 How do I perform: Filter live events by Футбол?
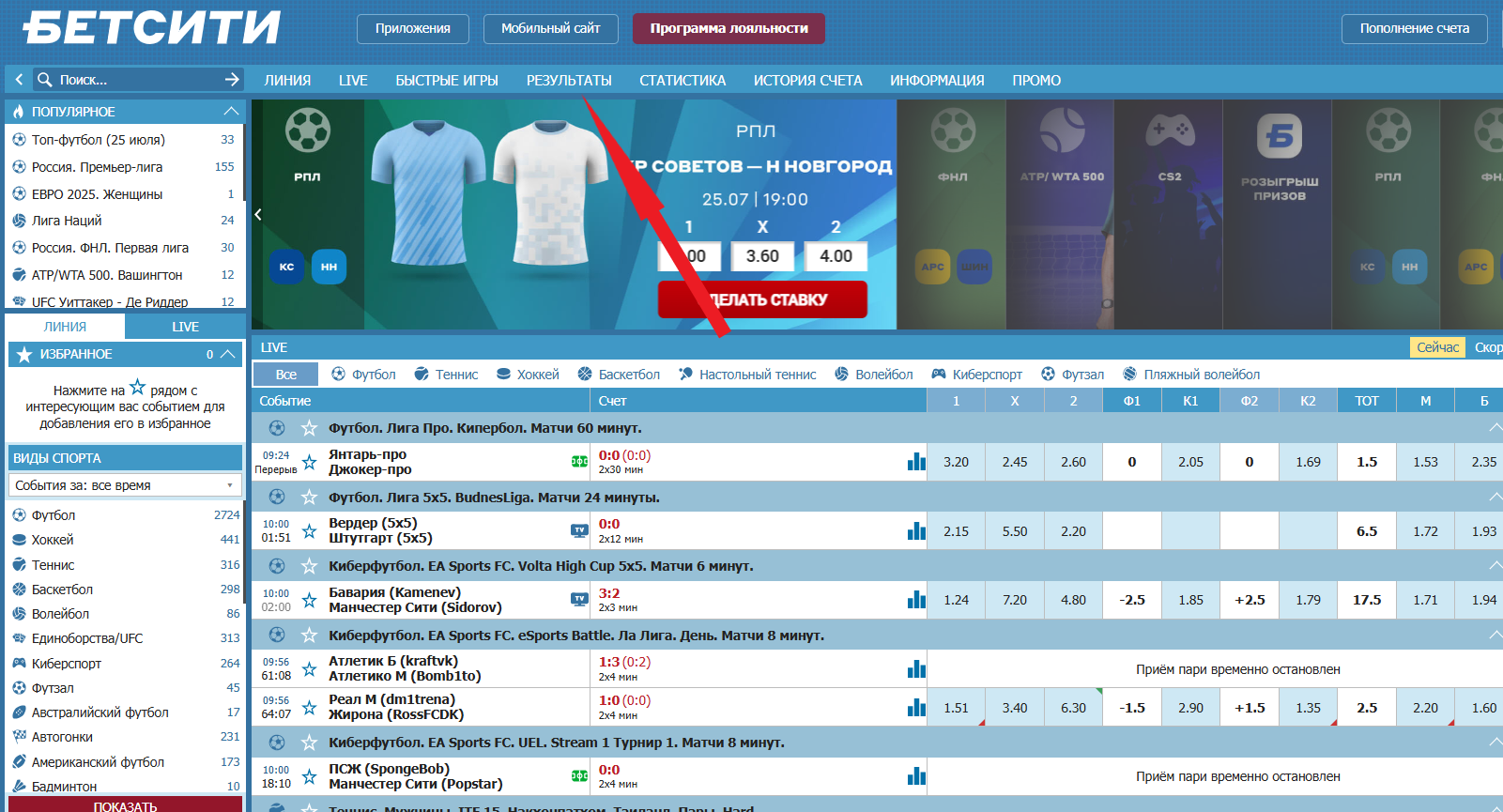point(363,374)
